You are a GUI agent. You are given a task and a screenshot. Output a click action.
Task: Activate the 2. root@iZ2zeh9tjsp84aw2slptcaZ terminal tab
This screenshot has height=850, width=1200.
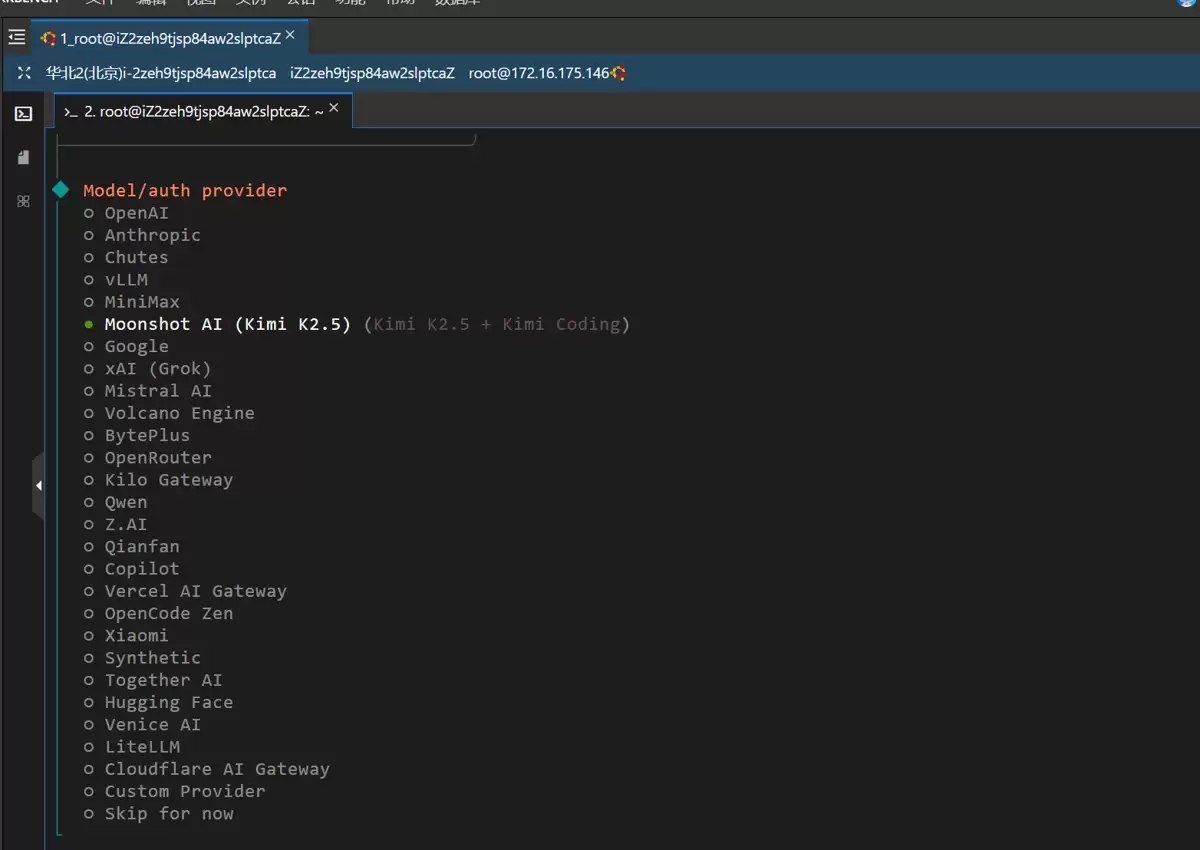pyautogui.click(x=194, y=112)
